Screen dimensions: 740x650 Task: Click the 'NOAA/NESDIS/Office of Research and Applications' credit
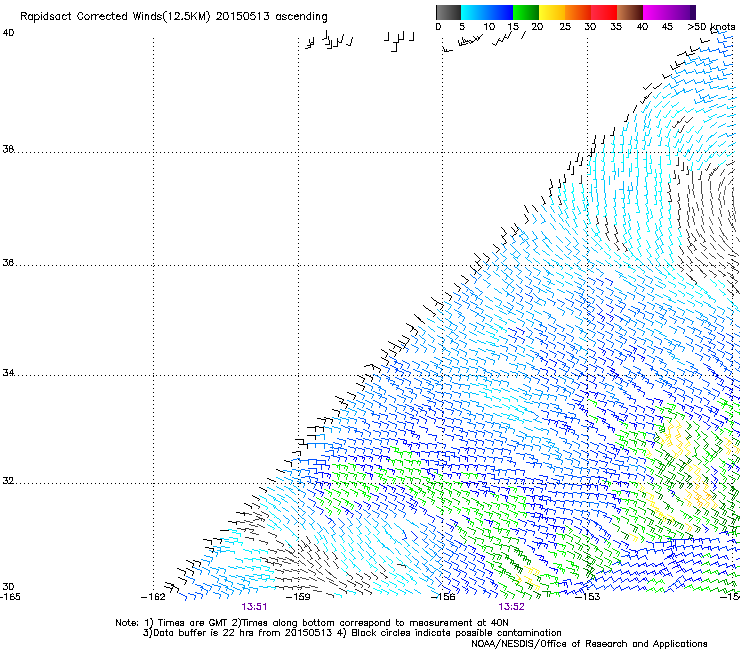click(x=589, y=644)
